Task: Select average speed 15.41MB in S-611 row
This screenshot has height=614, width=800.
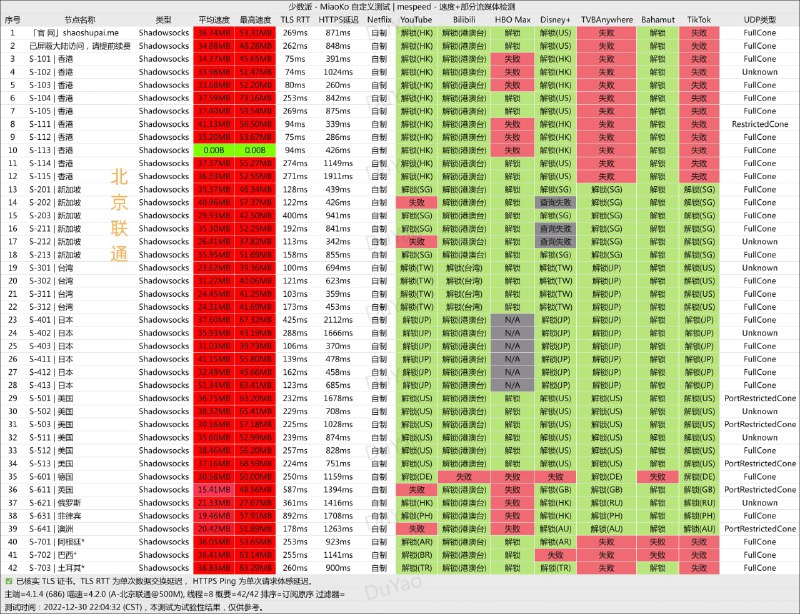Action: pyautogui.click(x=214, y=489)
